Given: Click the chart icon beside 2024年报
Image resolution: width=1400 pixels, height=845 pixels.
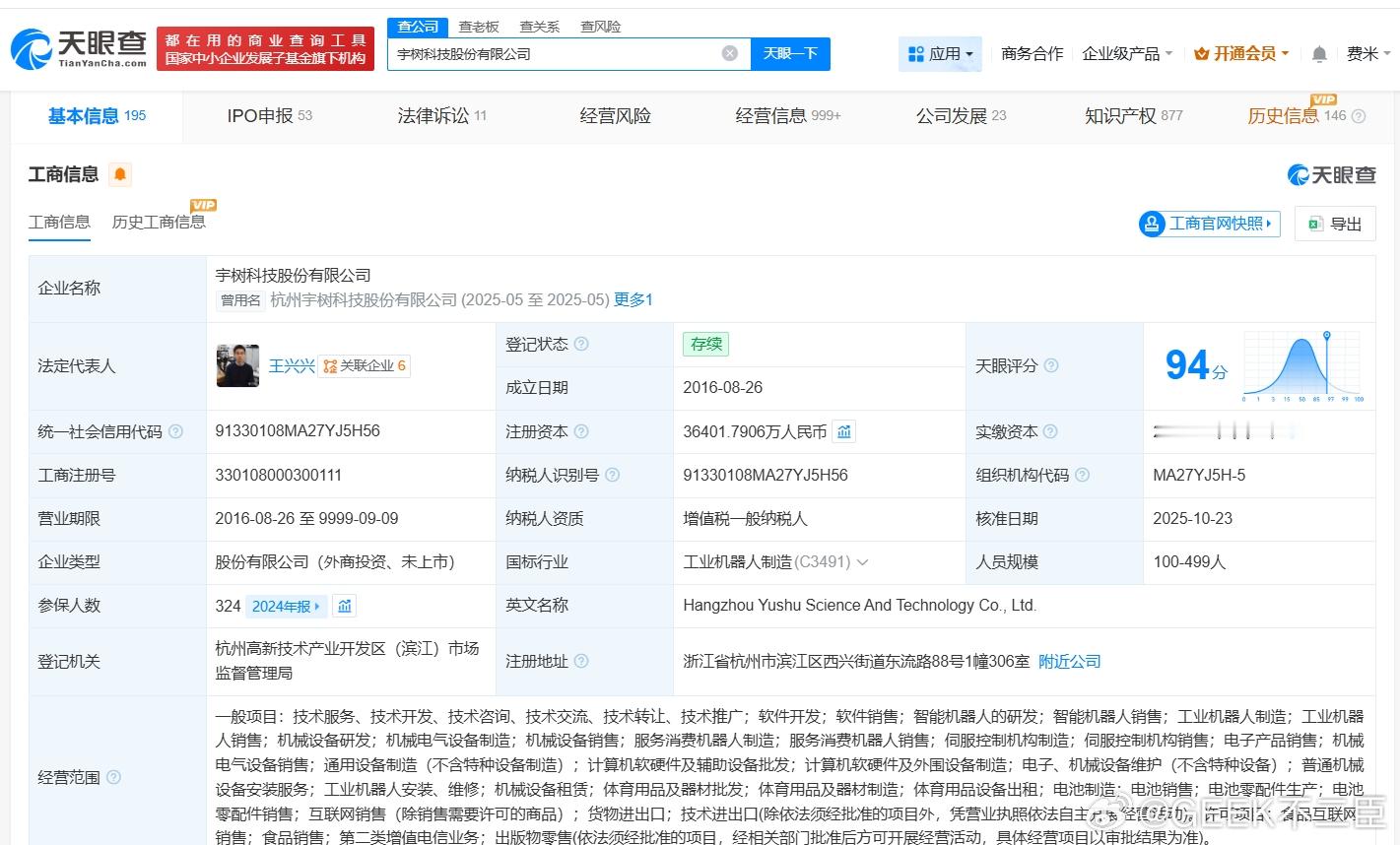Looking at the screenshot, I should (x=344, y=606).
